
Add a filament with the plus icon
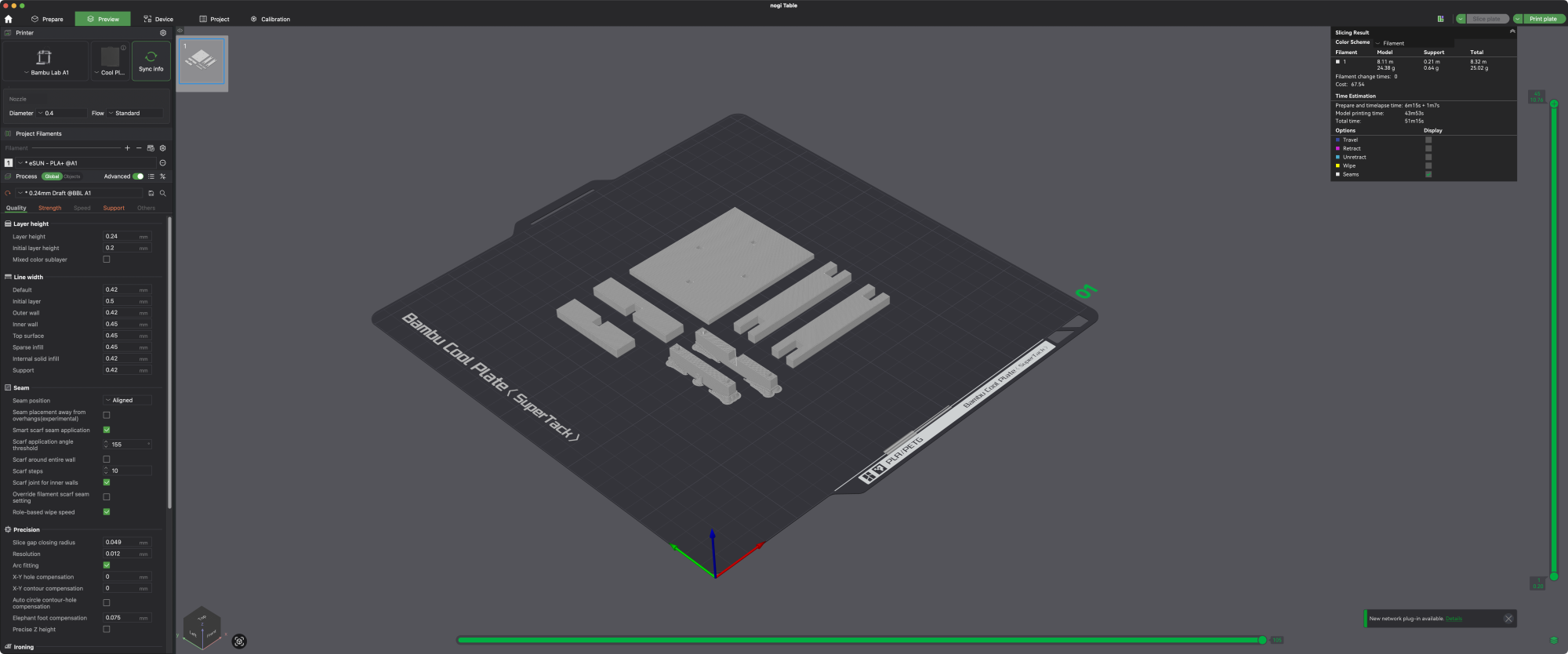click(127, 148)
